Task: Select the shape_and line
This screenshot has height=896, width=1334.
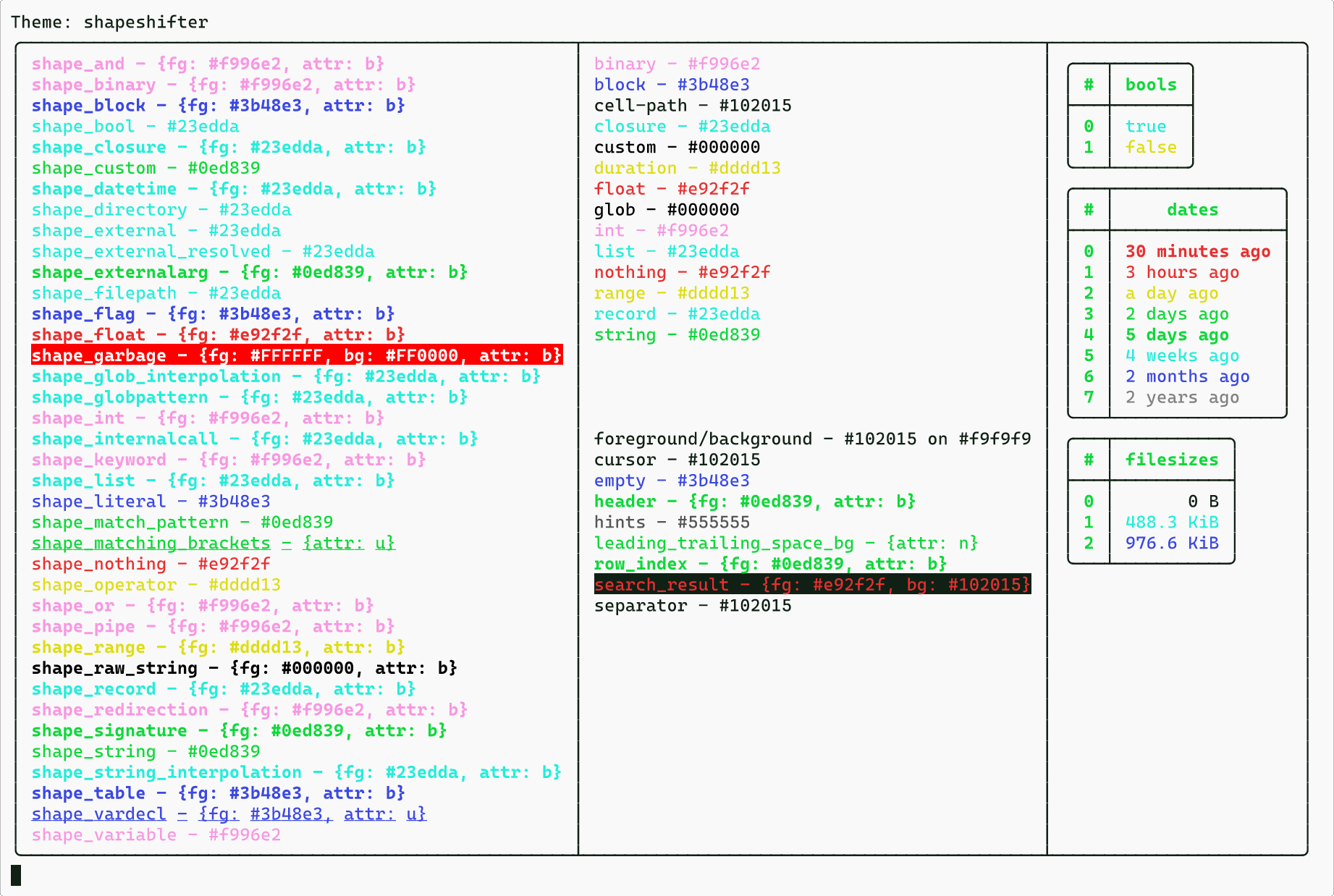Action: [x=208, y=64]
